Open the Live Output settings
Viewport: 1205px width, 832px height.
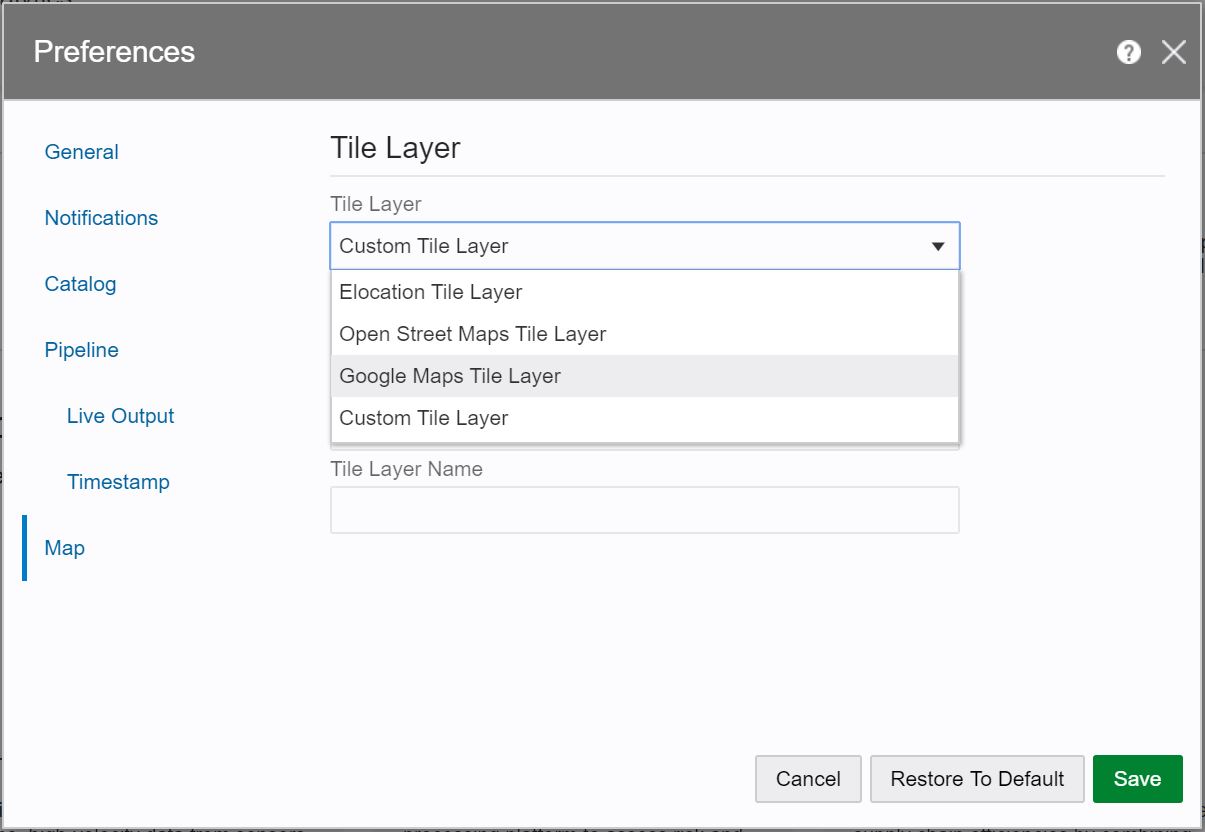[x=120, y=416]
